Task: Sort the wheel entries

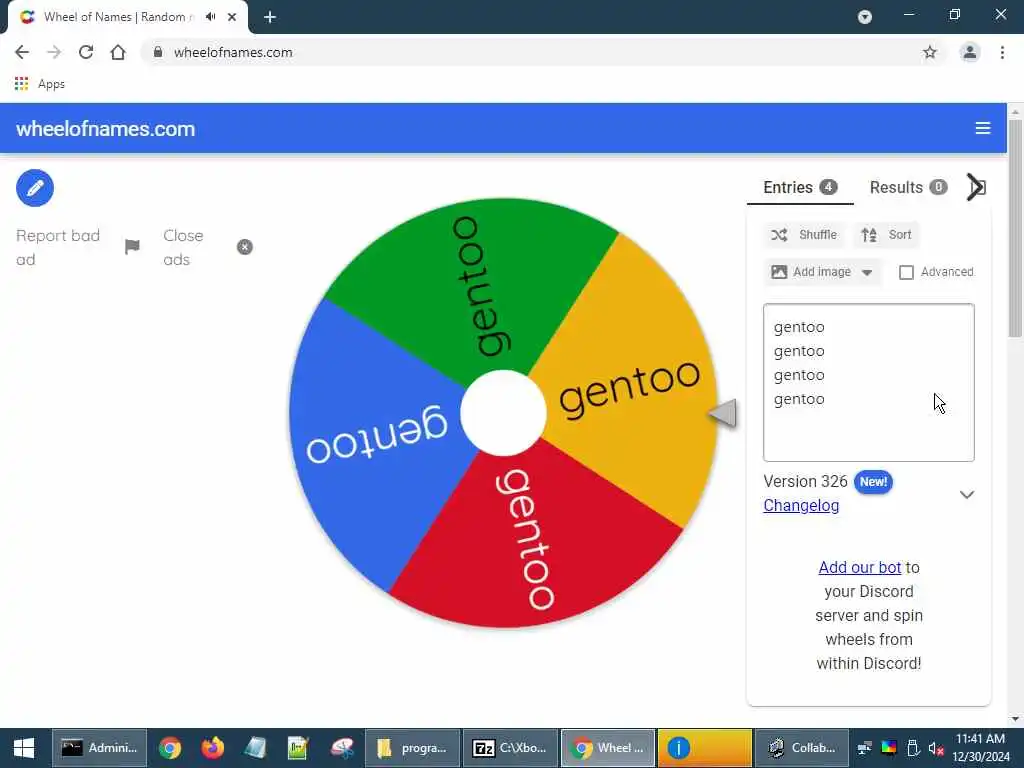Action: point(887,234)
